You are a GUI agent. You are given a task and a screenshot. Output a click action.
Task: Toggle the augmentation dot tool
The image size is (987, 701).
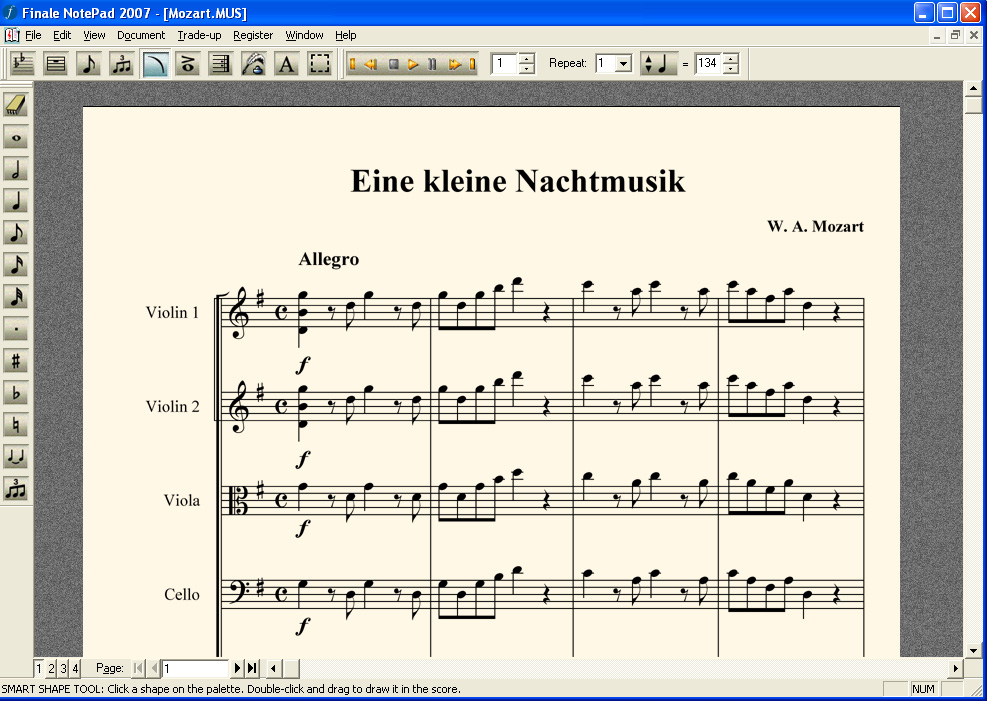pos(15,329)
